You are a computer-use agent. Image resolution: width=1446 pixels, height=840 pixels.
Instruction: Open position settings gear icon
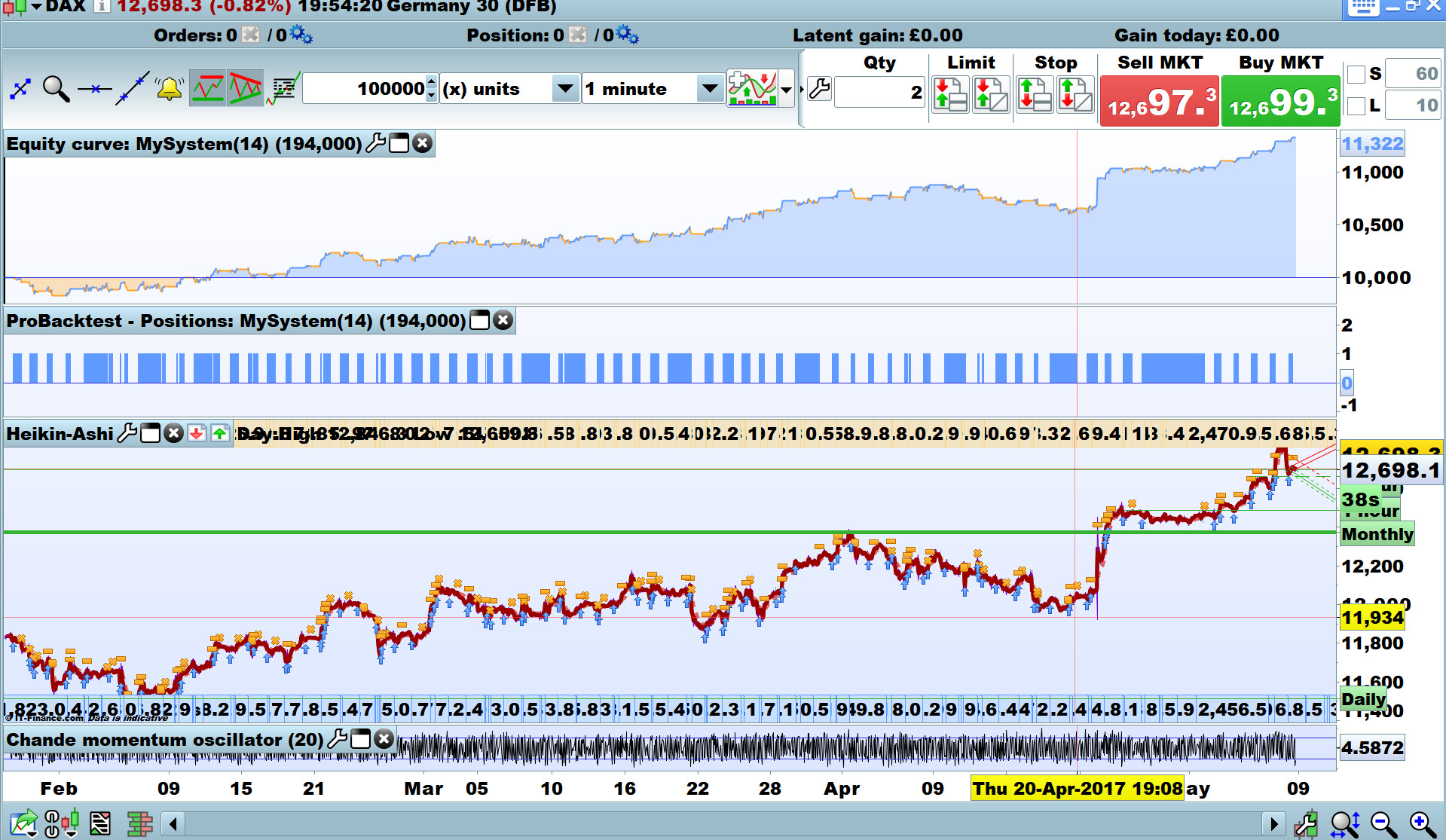pyautogui.click(x=627, y=35)
